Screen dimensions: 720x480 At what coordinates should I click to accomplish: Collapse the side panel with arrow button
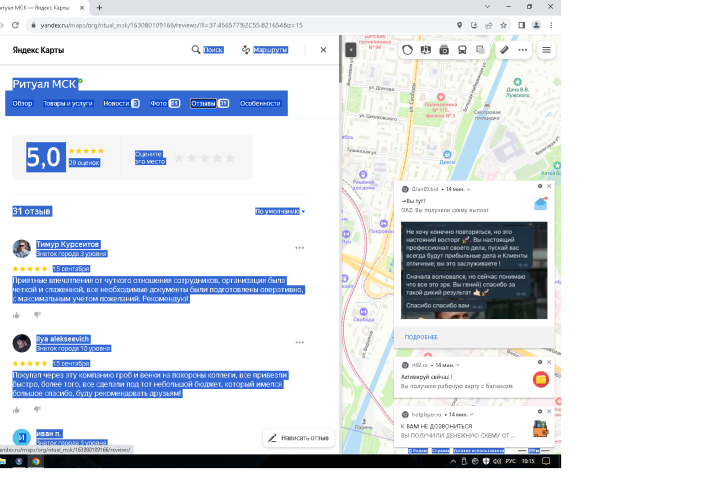pyautogui.click(x=350, y=50)
